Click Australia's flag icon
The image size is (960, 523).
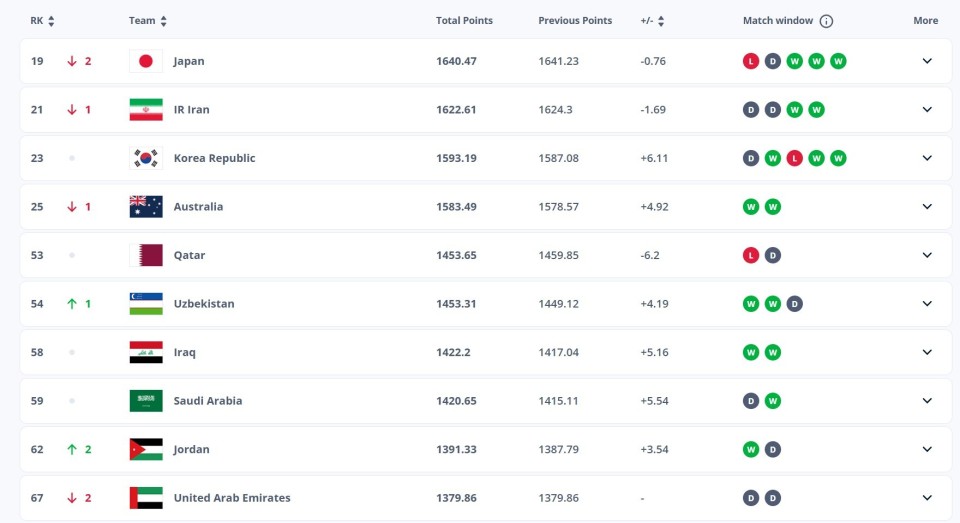(x=146, y=207)
